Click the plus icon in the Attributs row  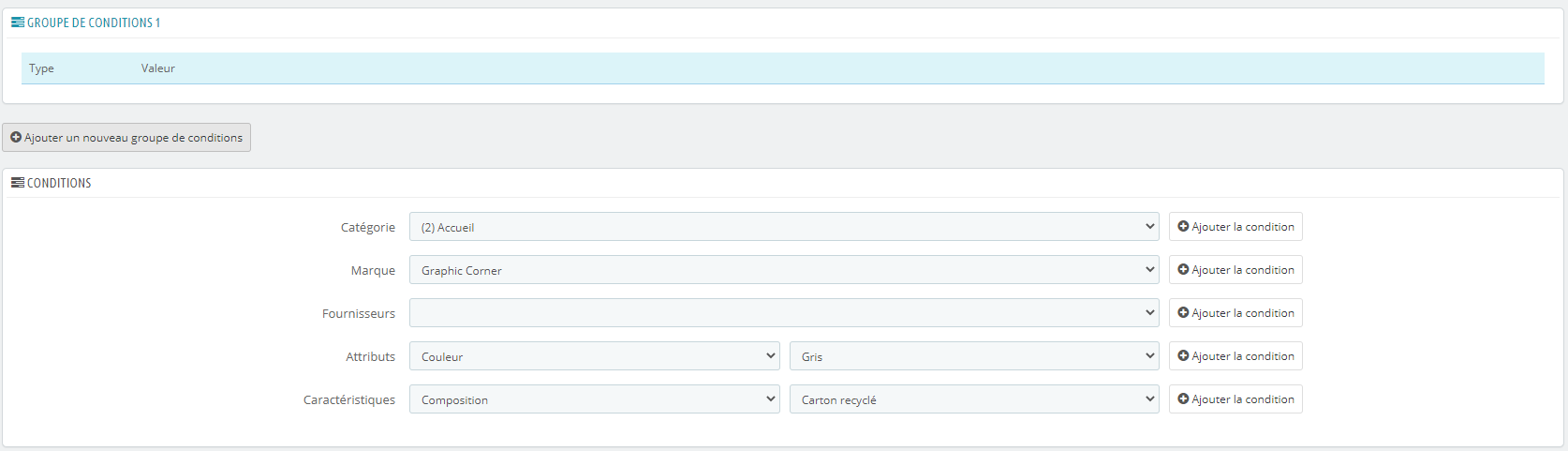click(1183, 355)
